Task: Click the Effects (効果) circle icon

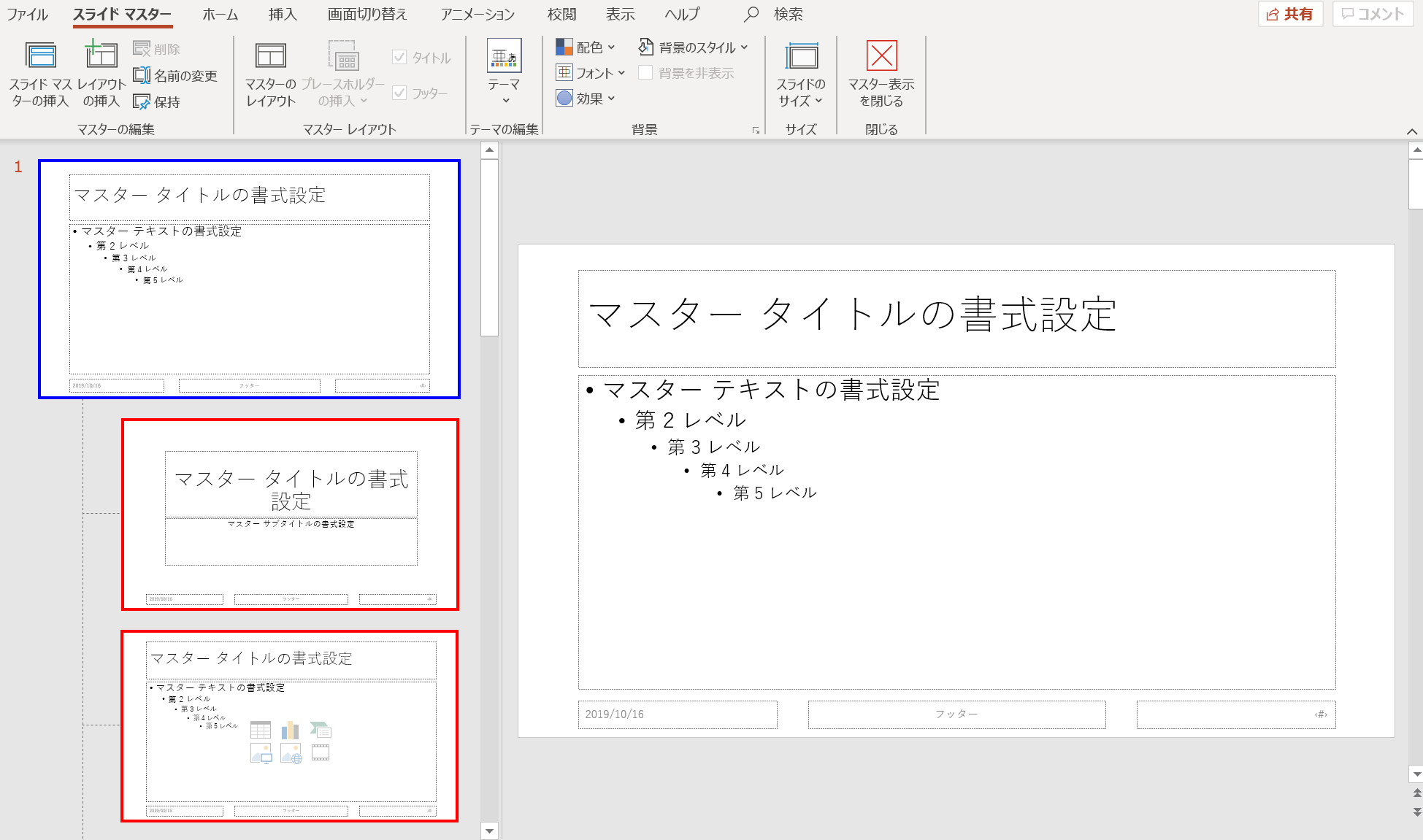Action: pyautogui.click(x=564, y=98)
